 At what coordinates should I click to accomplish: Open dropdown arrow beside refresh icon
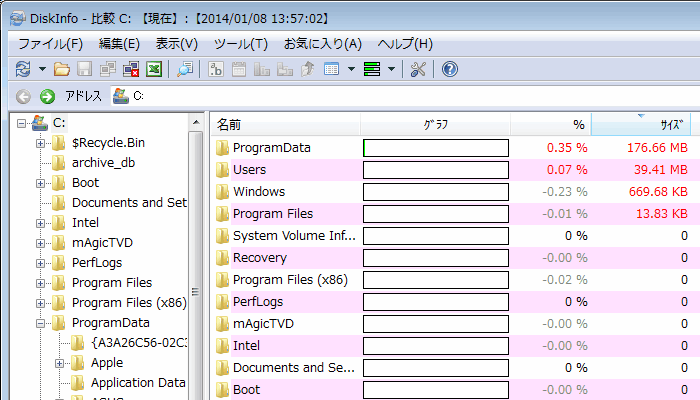click(x=42, y=69)
